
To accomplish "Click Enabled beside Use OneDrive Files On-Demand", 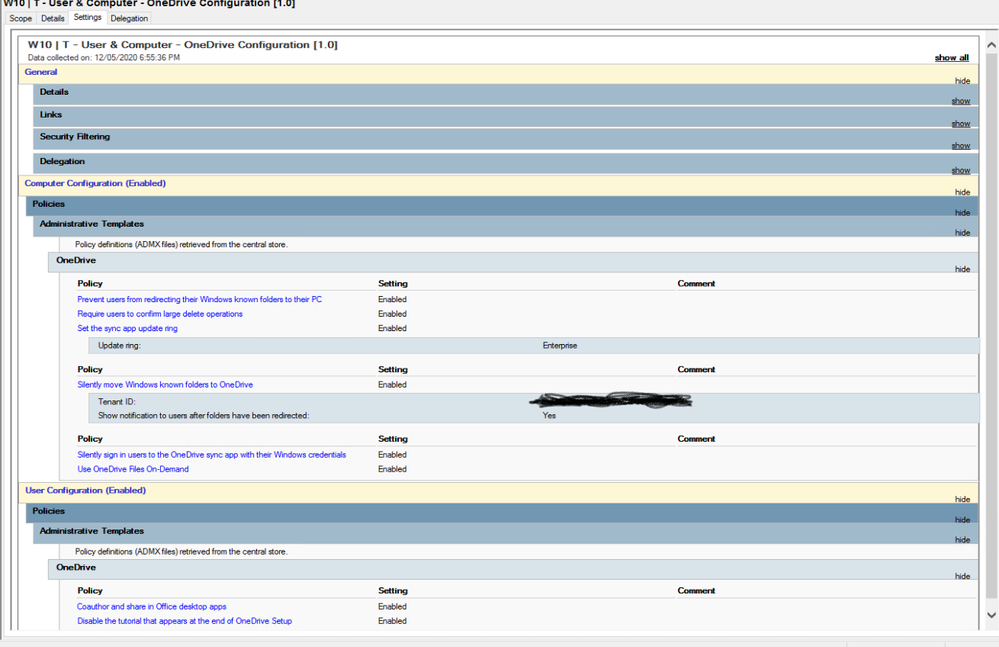I will tap(392, 469).
